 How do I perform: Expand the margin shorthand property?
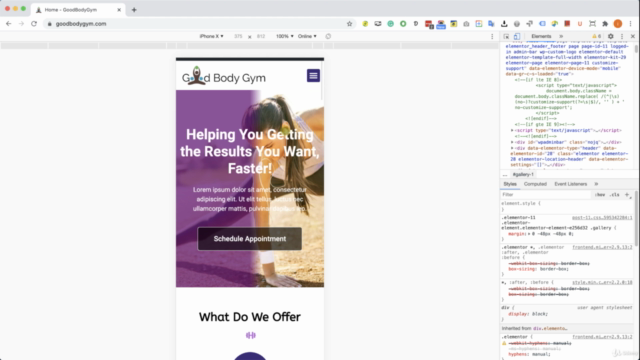coord(529,234)
